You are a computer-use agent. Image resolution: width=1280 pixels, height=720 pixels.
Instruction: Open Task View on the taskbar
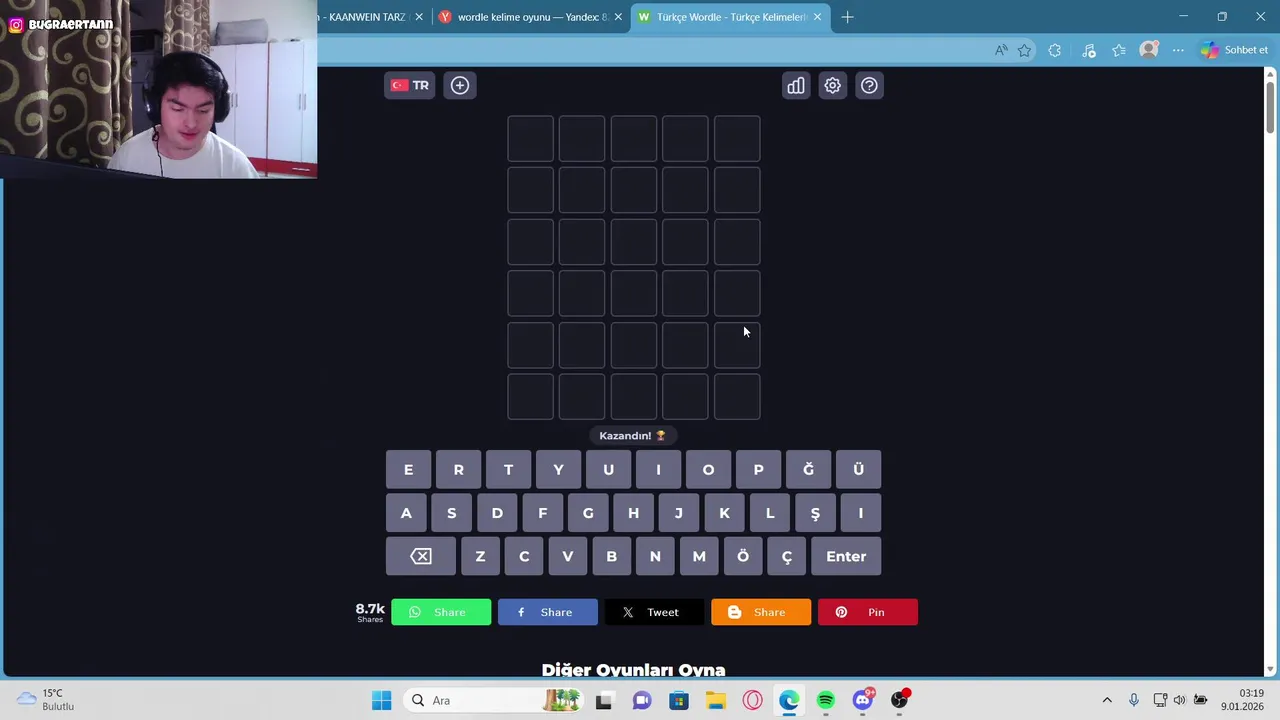pos(604,701)
